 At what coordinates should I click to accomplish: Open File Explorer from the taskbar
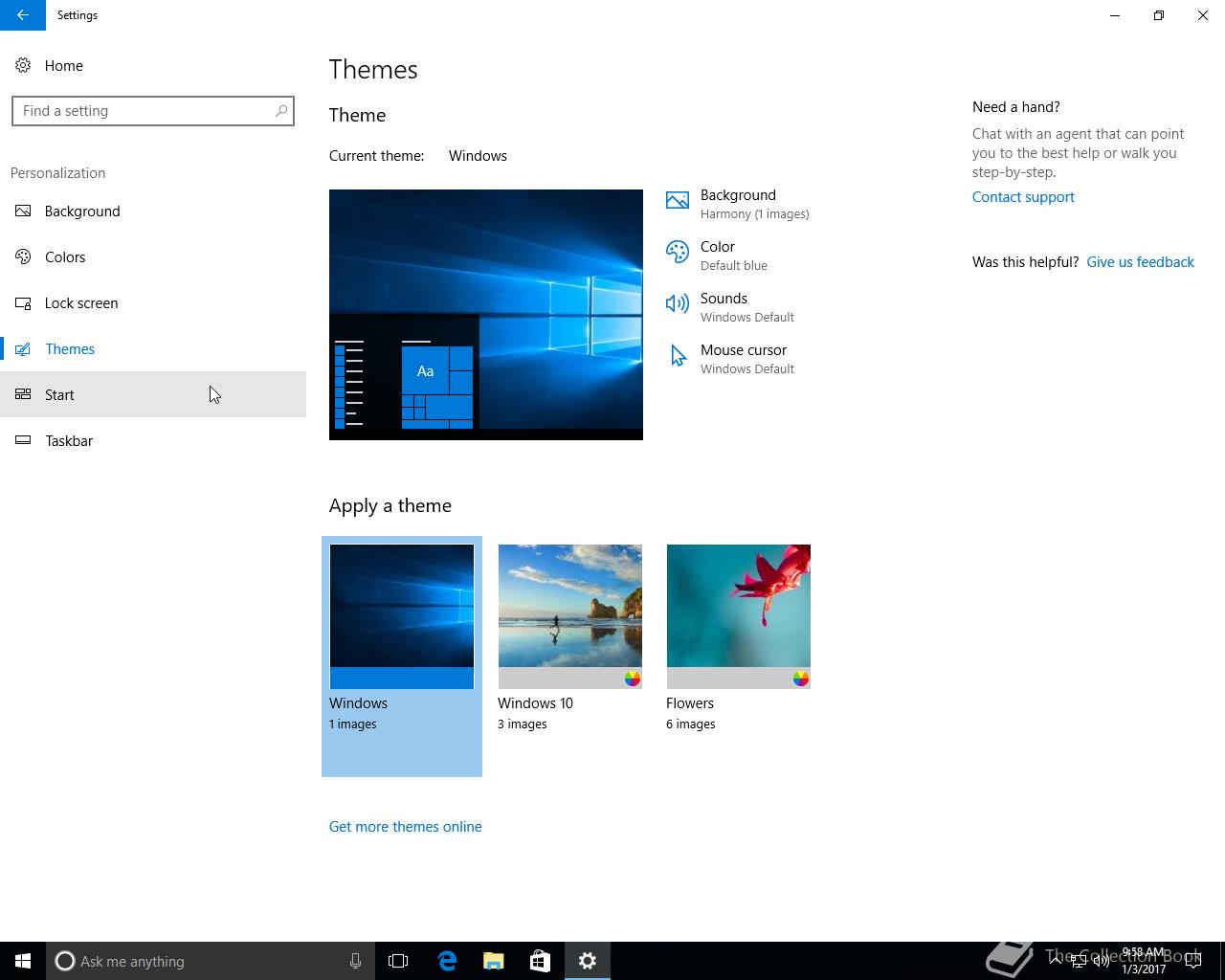pyautogui.click(x=494, y=961)
